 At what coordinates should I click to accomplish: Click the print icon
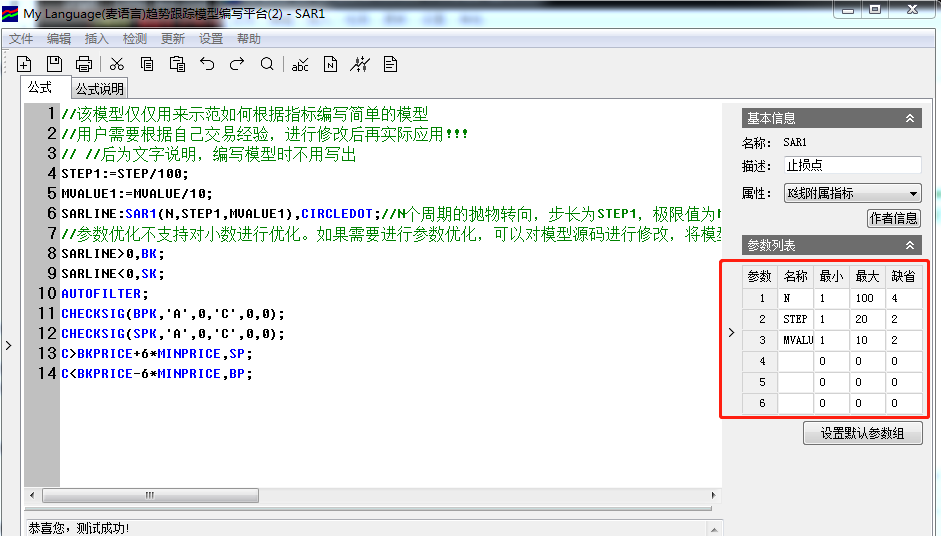84,64
